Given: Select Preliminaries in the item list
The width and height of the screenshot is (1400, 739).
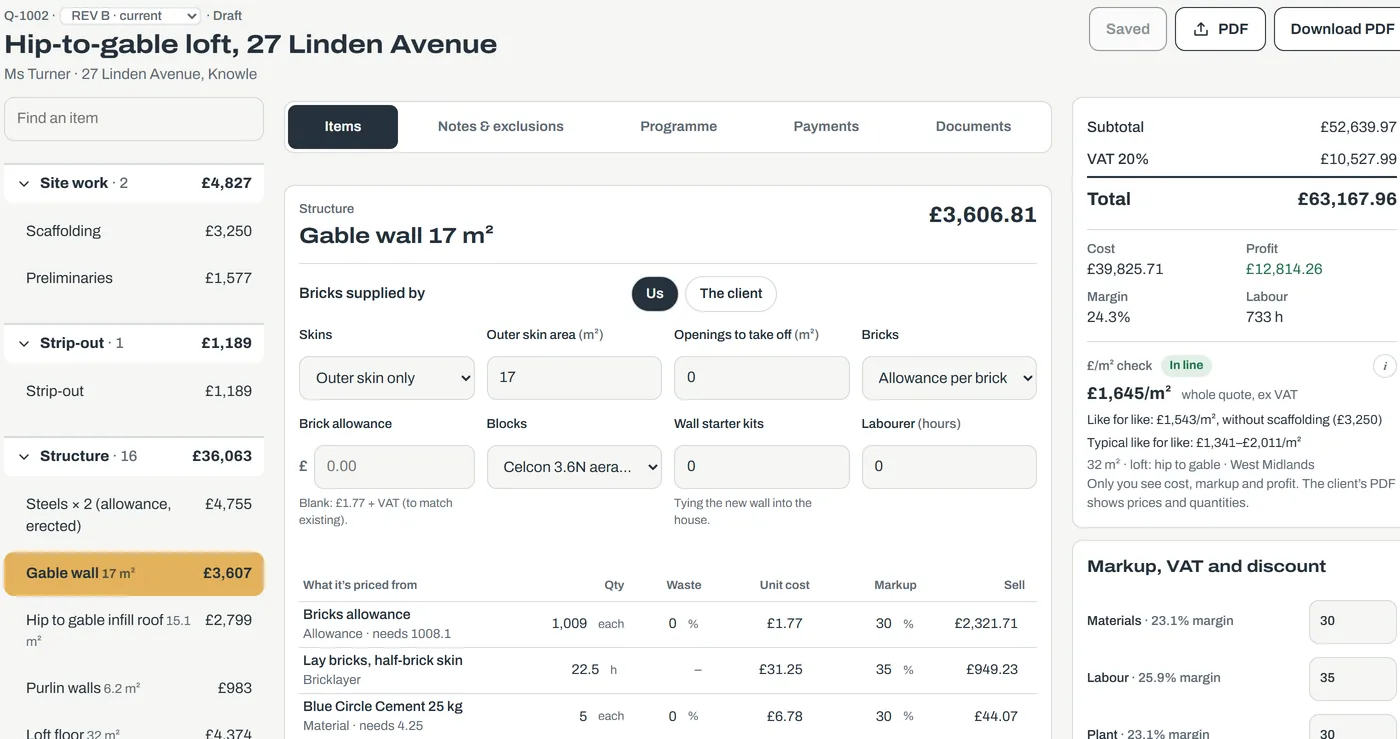Looking at the screenshot, I should [134, 278].
